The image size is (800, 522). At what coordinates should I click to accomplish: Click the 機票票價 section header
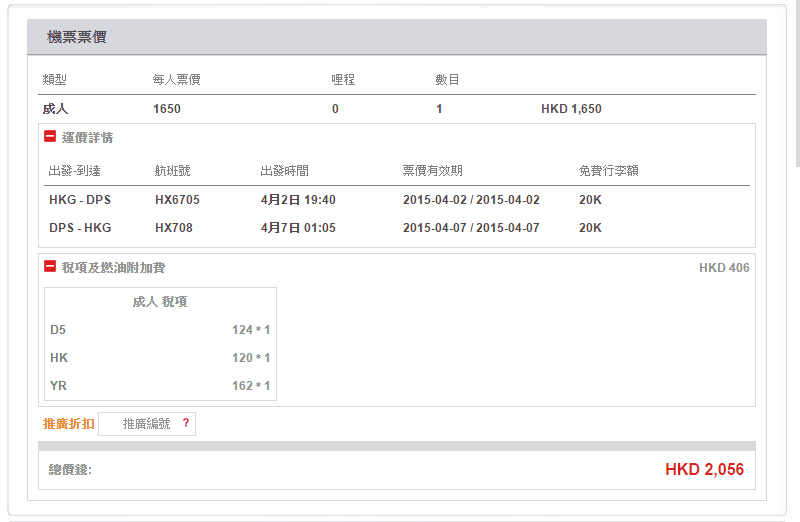(x=77, y=37)
